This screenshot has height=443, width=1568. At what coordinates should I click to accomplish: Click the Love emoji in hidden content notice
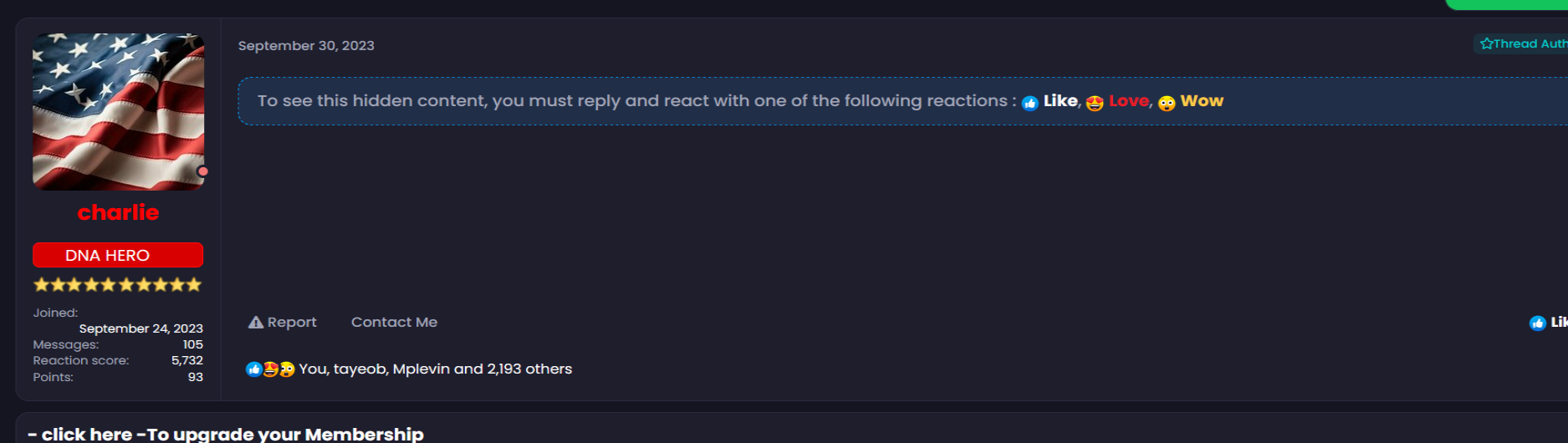click(x=1095, y=103)
